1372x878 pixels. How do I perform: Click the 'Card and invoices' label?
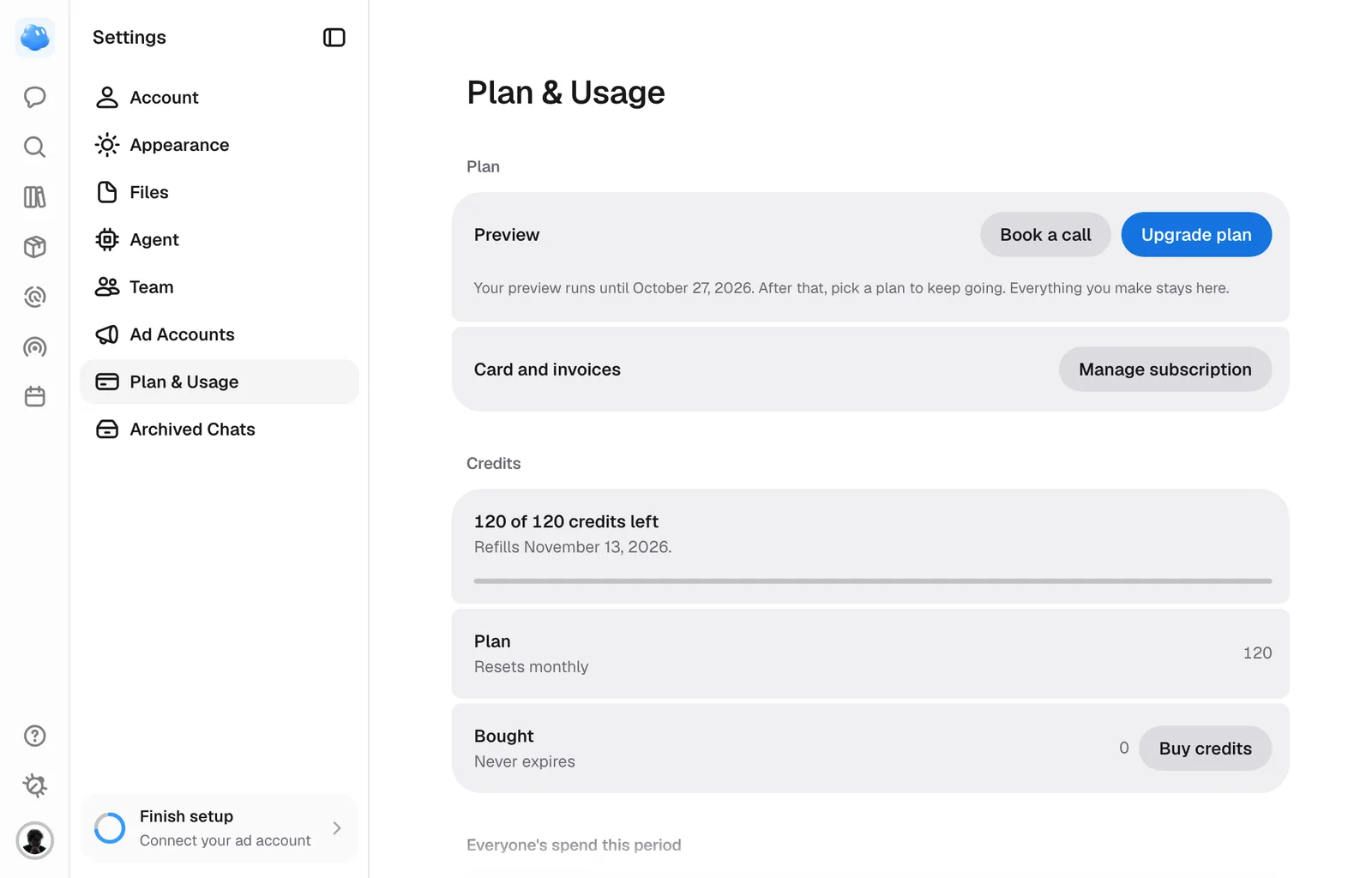547,370
